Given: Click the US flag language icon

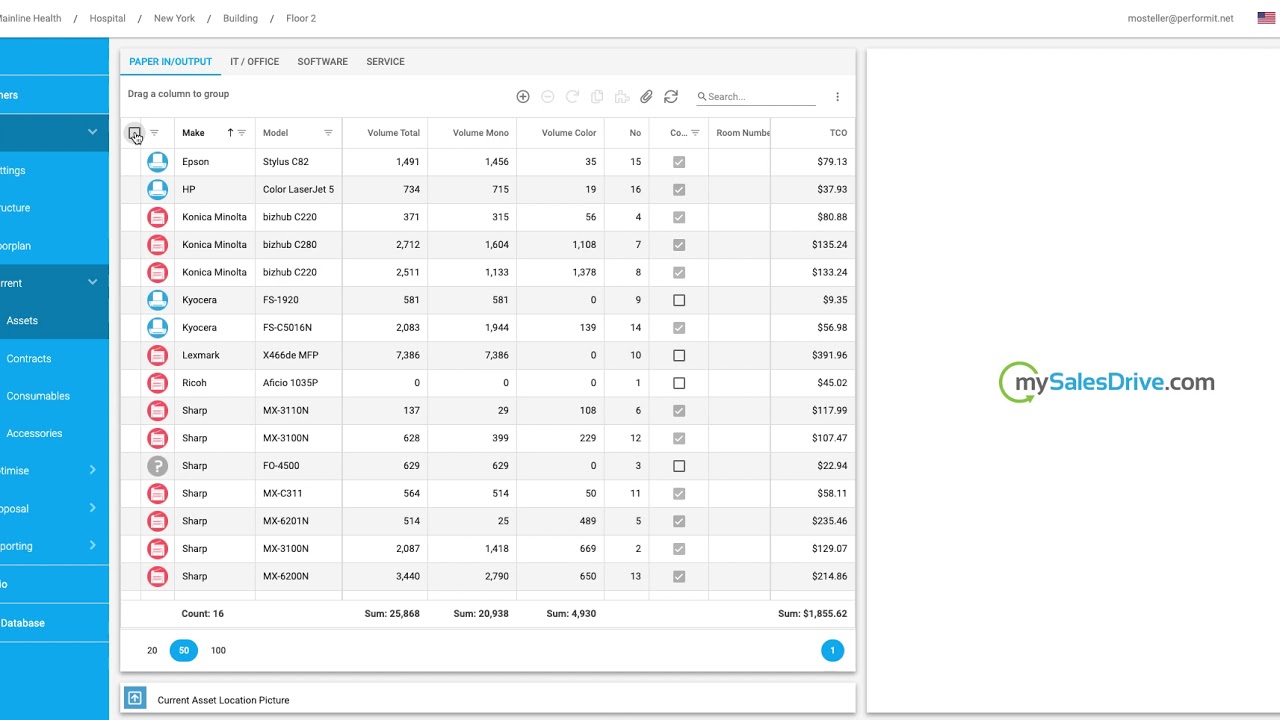Looking at the screenshot, I should (1266, 18).
